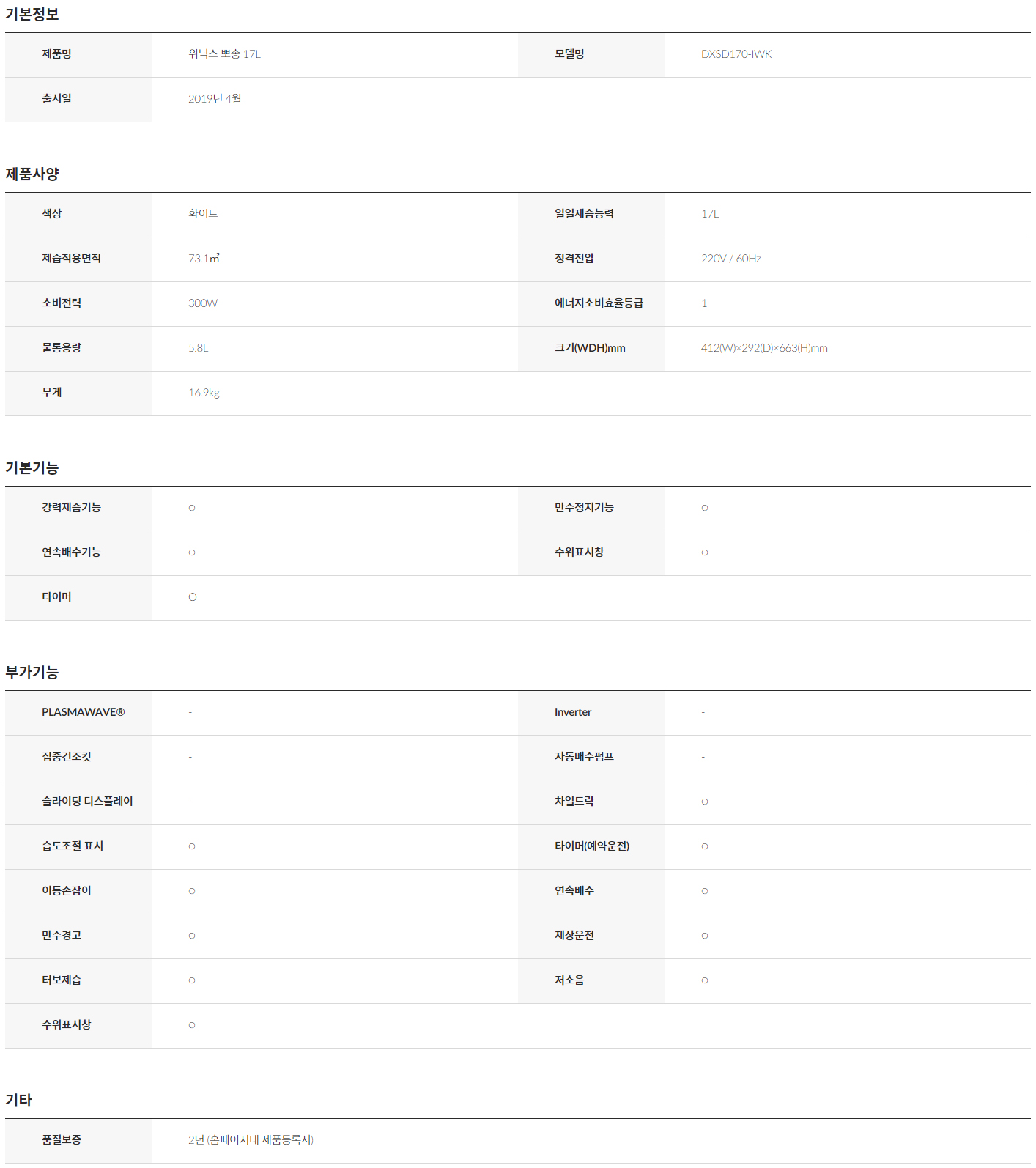Select the product name value 위닉스 뽀송 17L

pyautogui.click(x=224, y=54)
